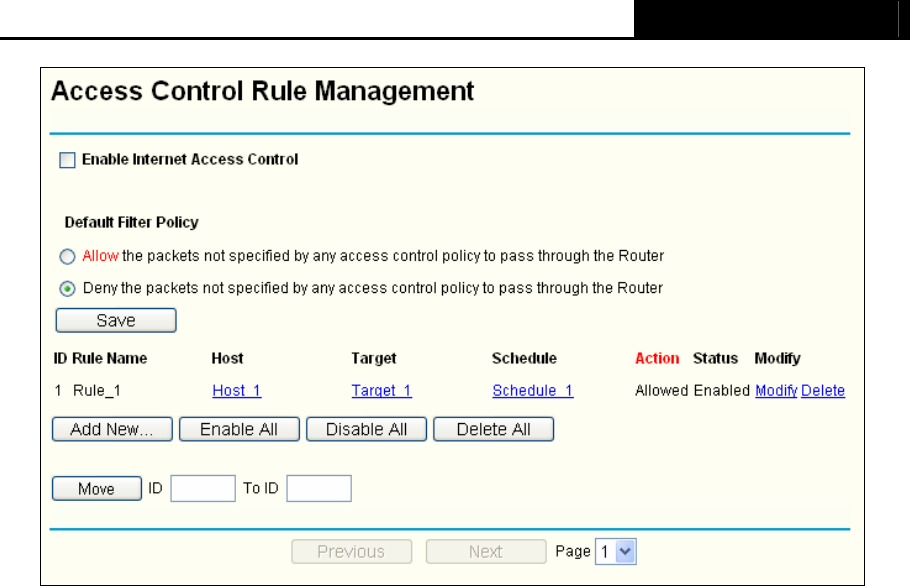The image size is (910, 586).
Task: Click the Access Control Rule Management heading
Action: click(x=262, y=92)
